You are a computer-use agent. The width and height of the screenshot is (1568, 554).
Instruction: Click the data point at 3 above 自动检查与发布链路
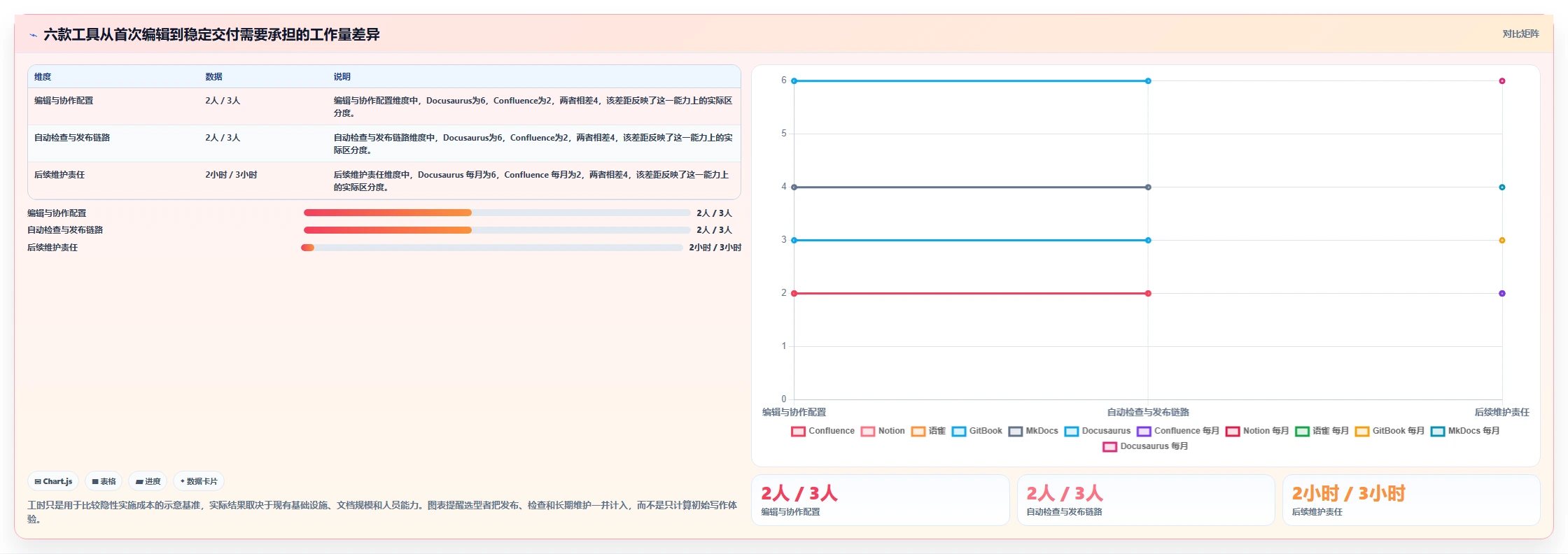tap(1148, 241)
